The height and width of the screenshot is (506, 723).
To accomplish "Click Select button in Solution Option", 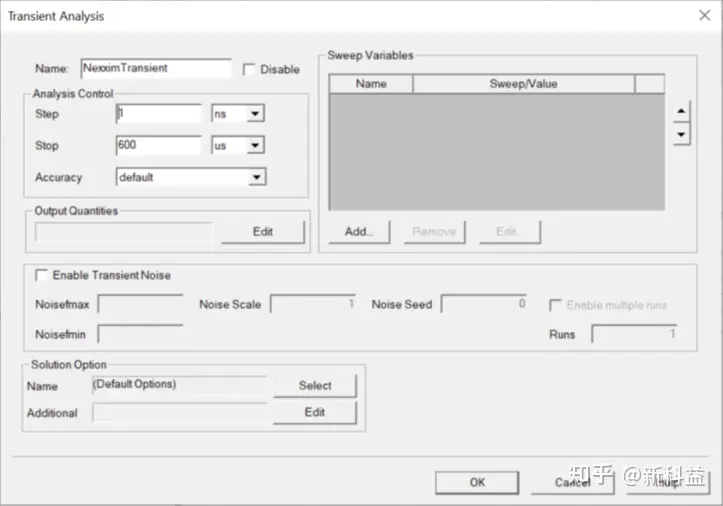I will point(315,386).
